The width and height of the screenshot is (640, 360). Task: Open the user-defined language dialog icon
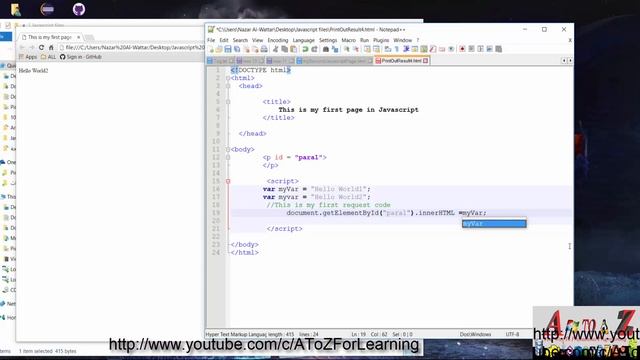click(x=415, y=49)
